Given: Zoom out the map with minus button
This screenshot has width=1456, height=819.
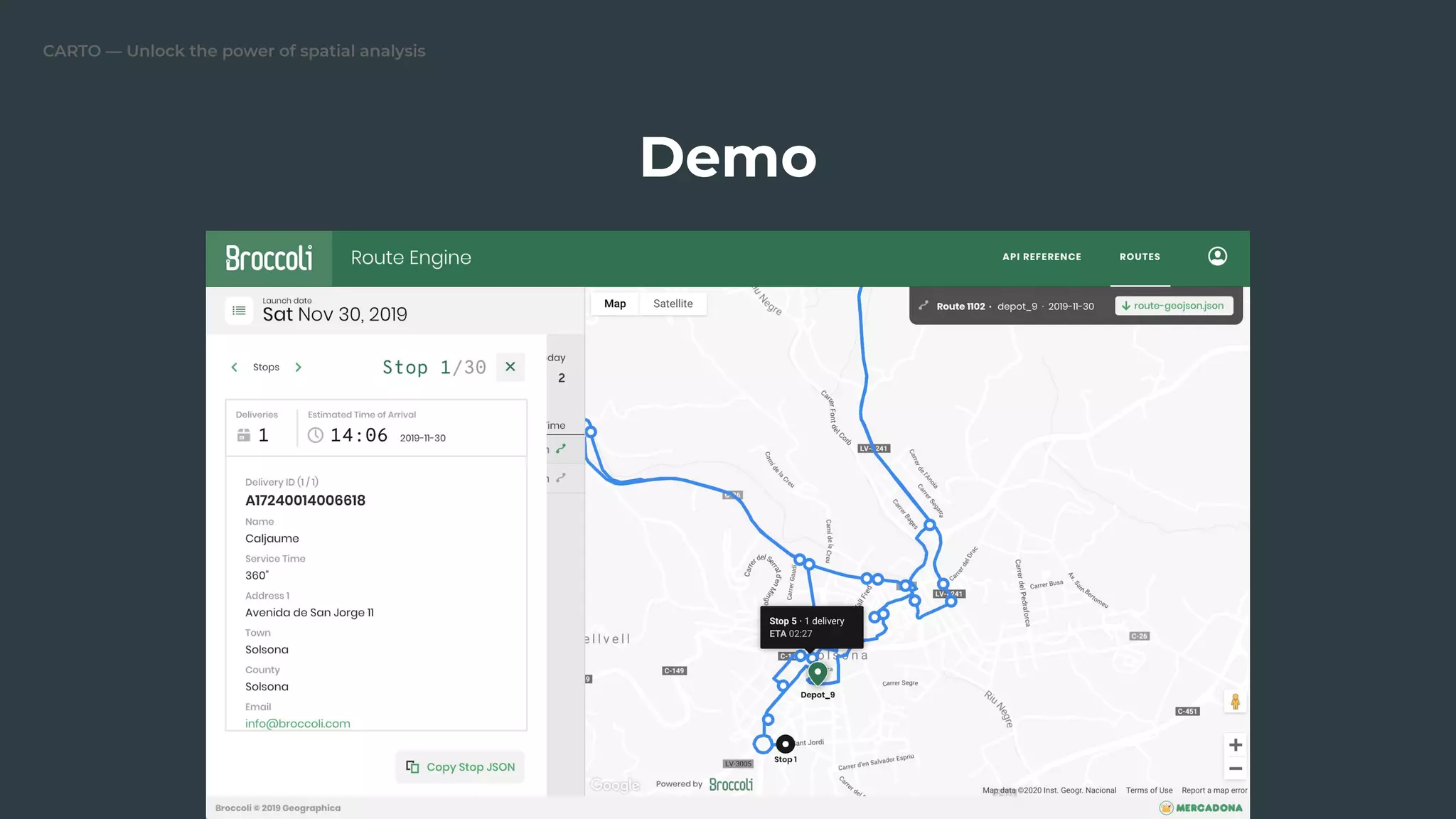Looking at the screenshot, I should (1236, 769).
